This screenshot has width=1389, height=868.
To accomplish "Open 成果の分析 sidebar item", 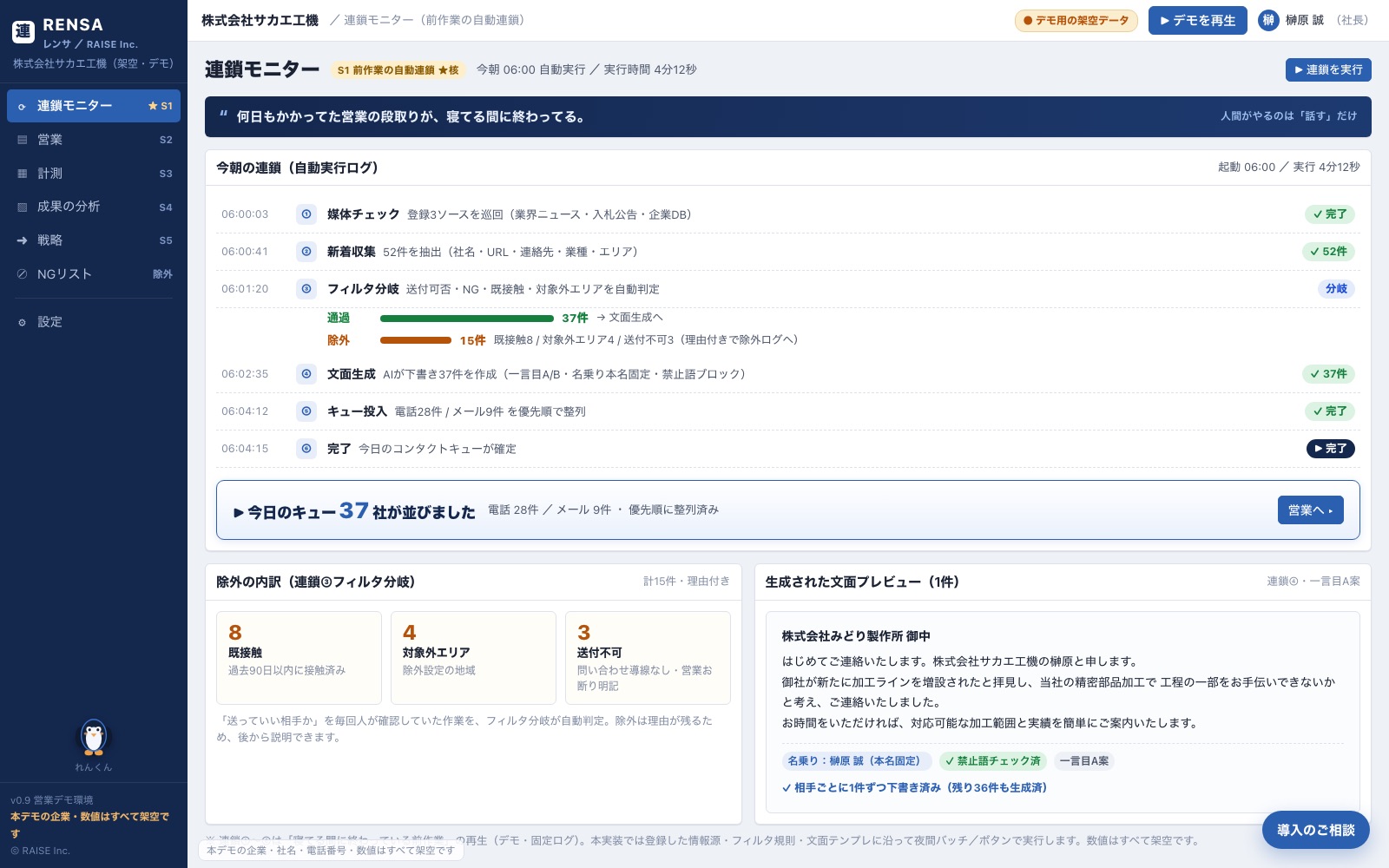I will click(x=94, y=207).
